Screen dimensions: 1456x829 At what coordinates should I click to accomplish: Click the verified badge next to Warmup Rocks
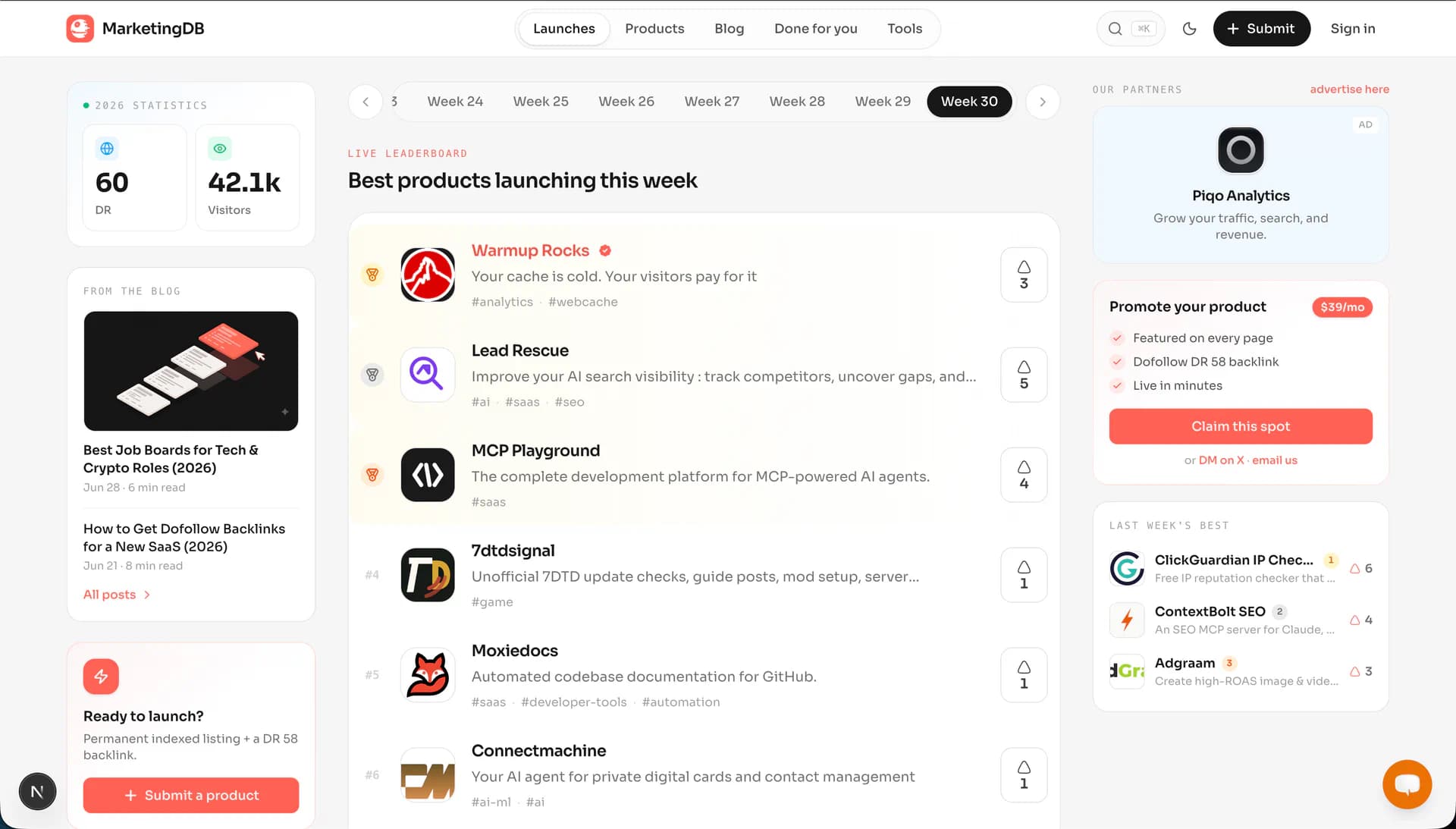(605, 250)
